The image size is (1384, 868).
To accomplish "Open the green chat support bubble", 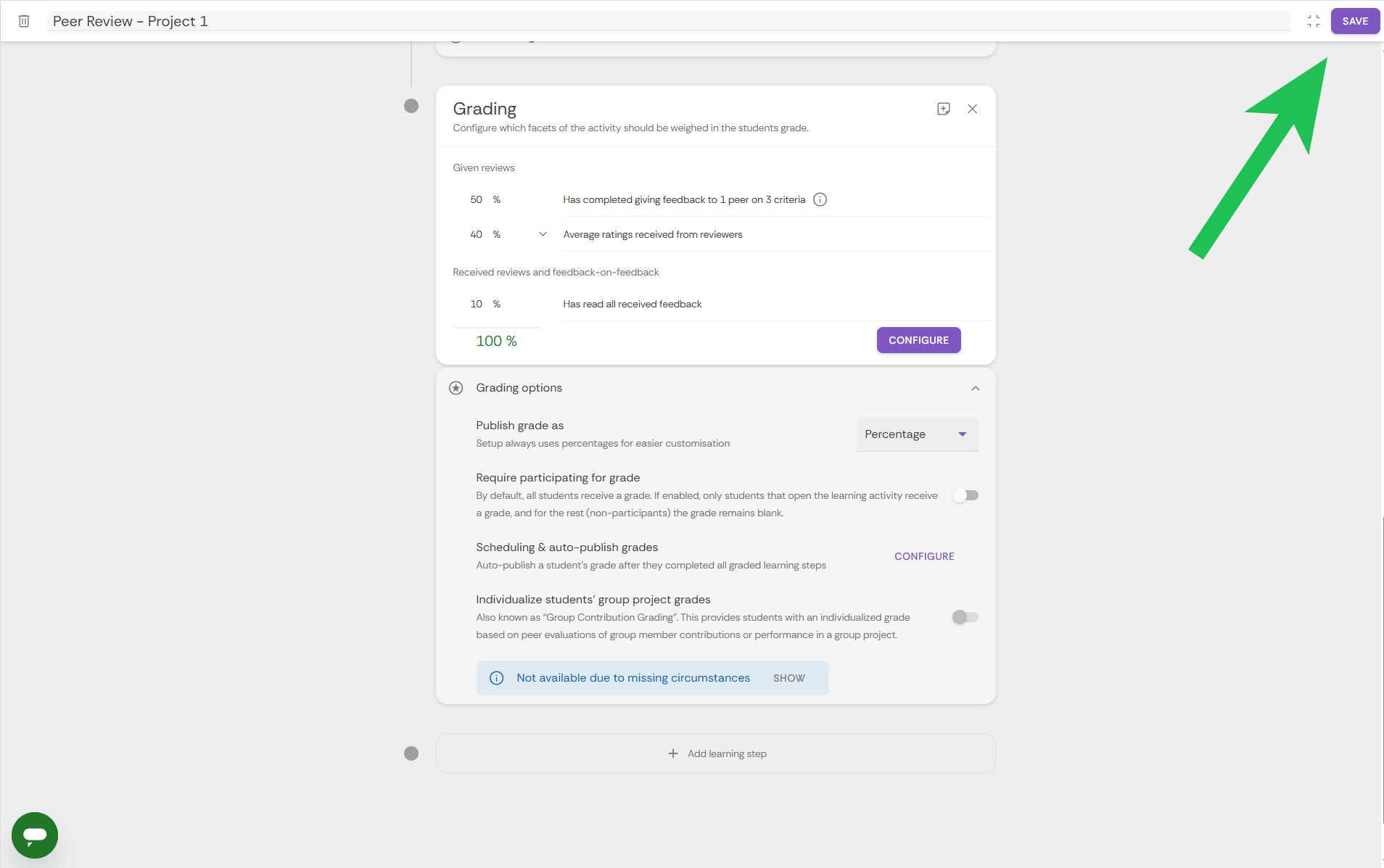I will coord(35,835).
